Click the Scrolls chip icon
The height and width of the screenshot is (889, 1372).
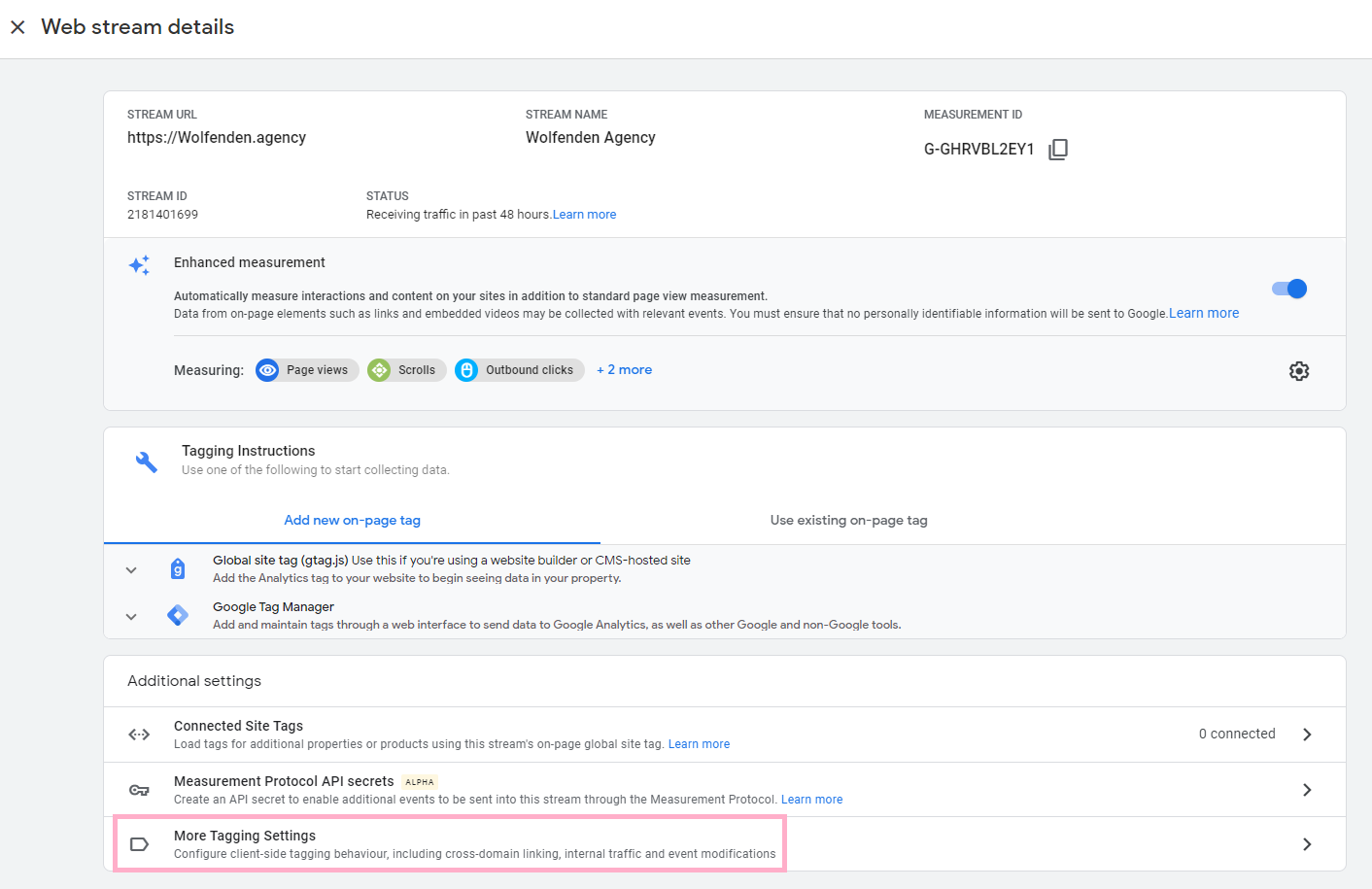coord(379,370)
